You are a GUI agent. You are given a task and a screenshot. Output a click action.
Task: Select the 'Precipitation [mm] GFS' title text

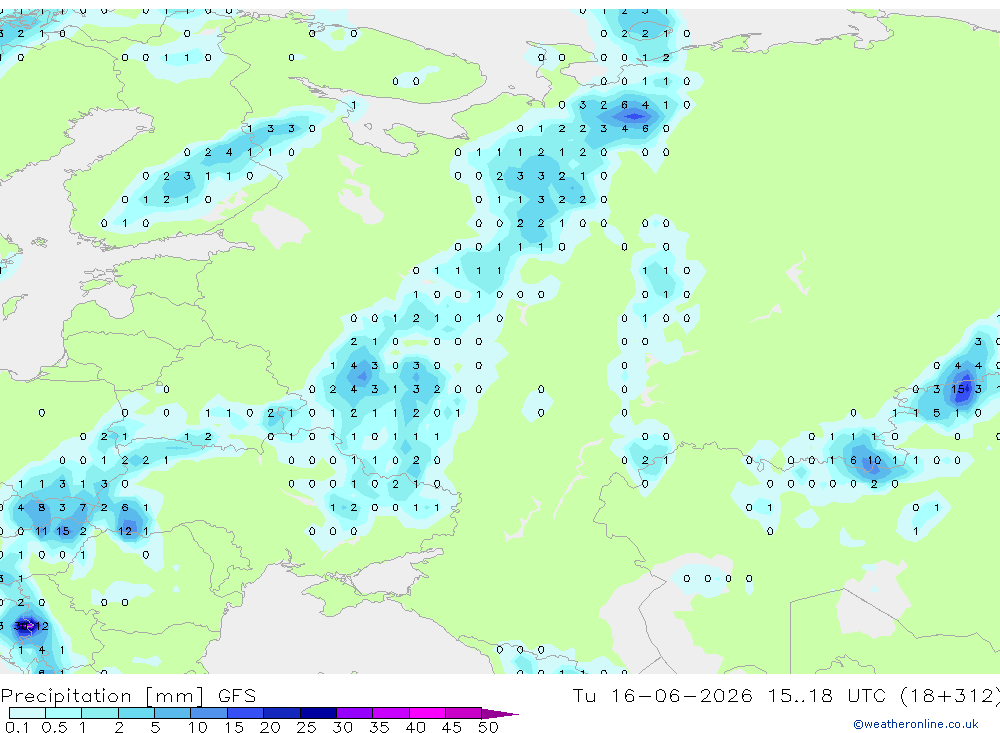(128, 696)
